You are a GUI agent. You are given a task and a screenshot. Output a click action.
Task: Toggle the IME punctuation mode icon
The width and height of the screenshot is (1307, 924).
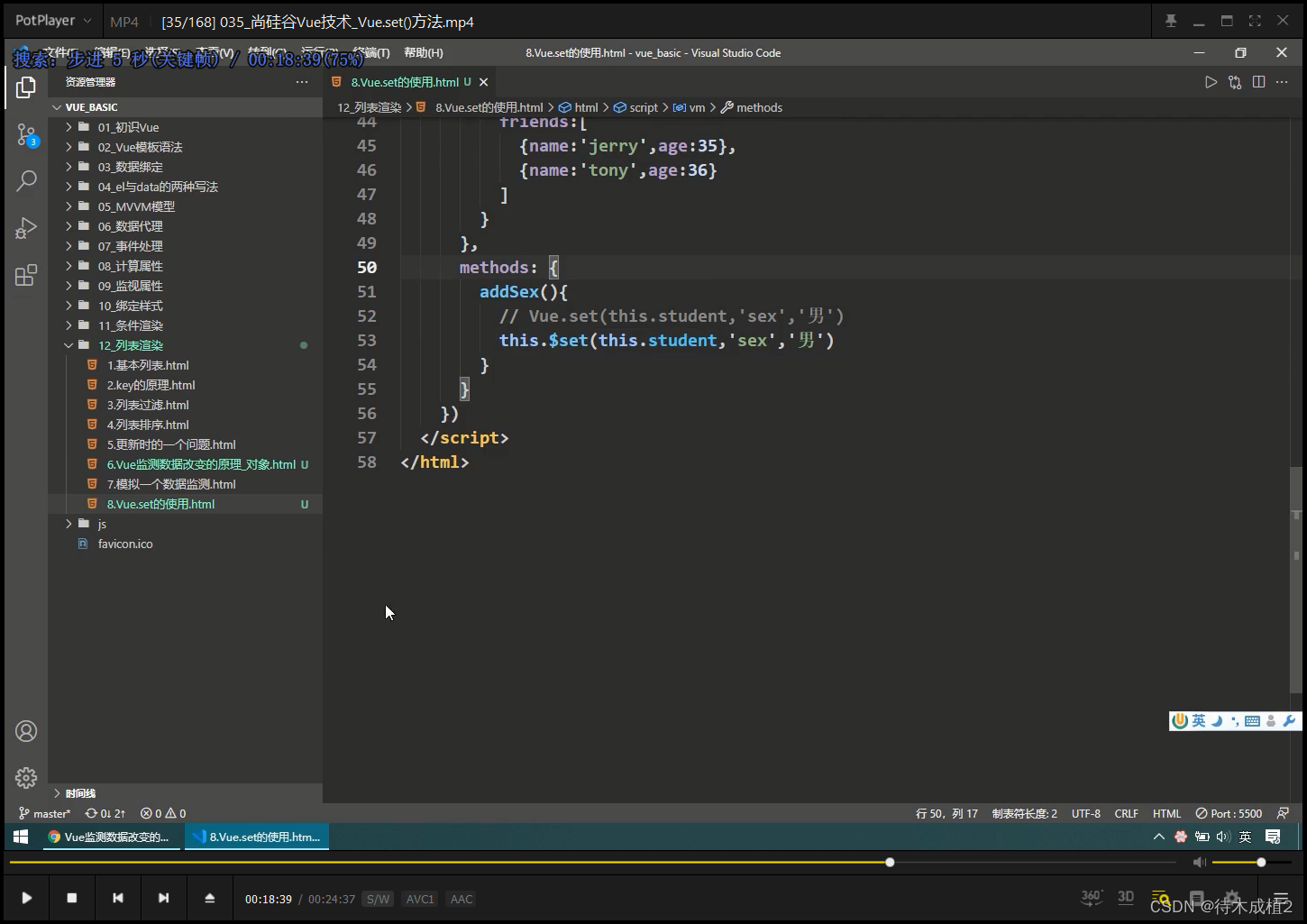[x=1235, y=721]
